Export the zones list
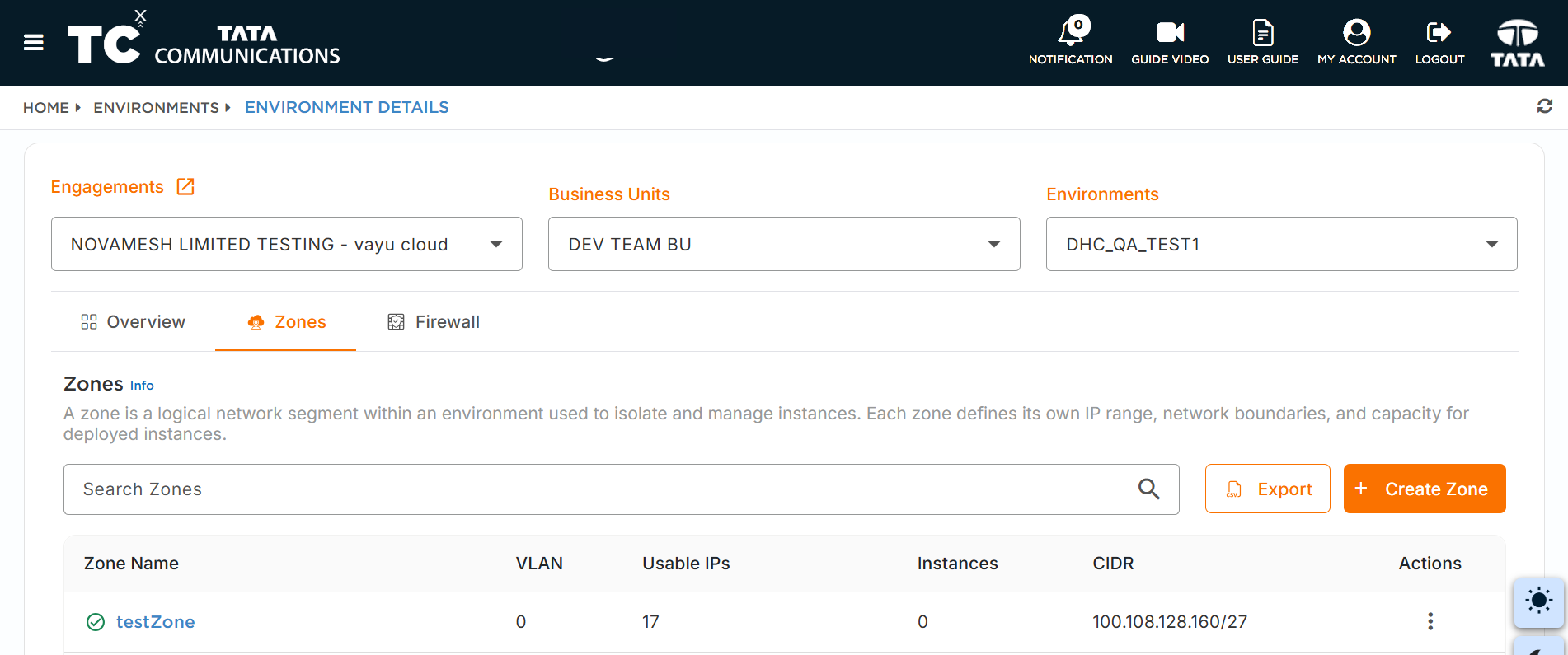The width and height of the screenshot is (1568, 655). 1268,489
